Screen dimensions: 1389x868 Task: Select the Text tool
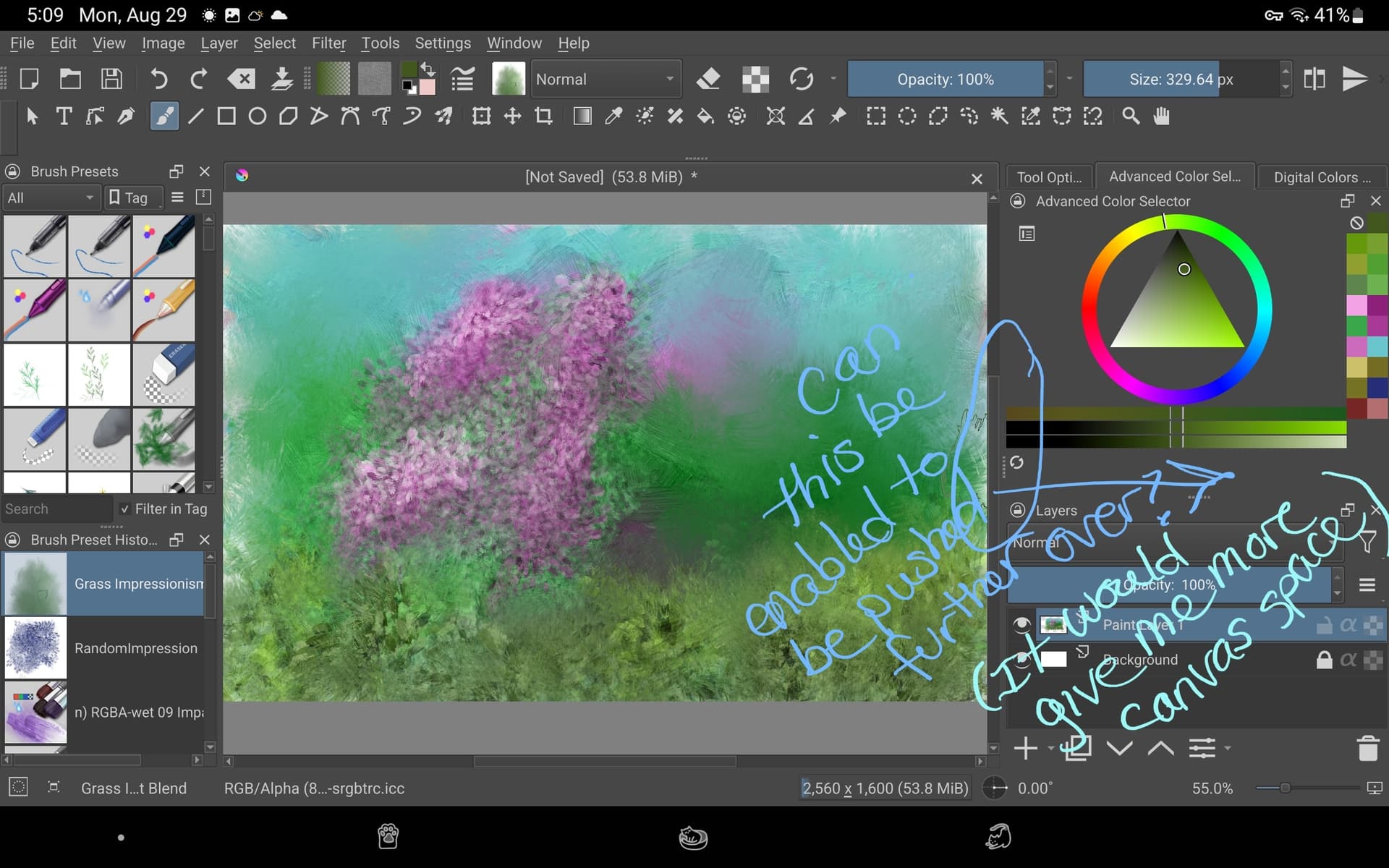(64, 116)
